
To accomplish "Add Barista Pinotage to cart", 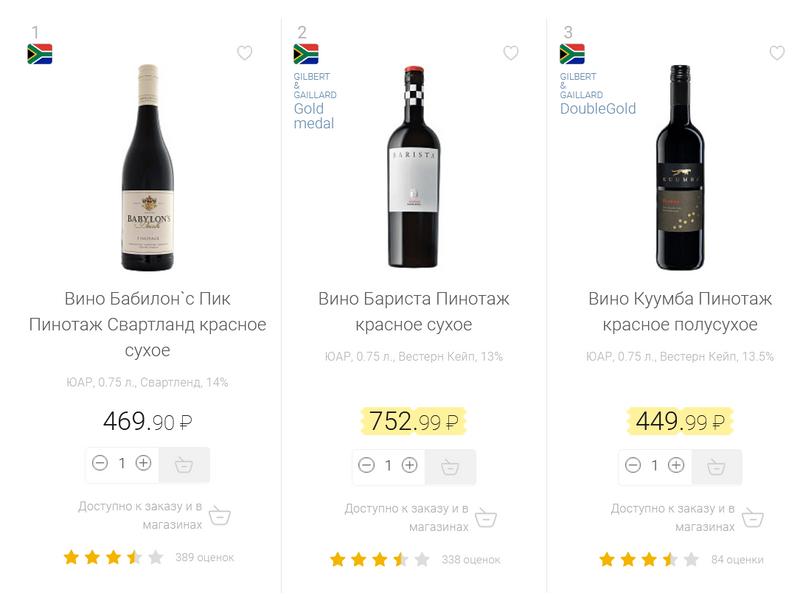I will coord(450,466).
